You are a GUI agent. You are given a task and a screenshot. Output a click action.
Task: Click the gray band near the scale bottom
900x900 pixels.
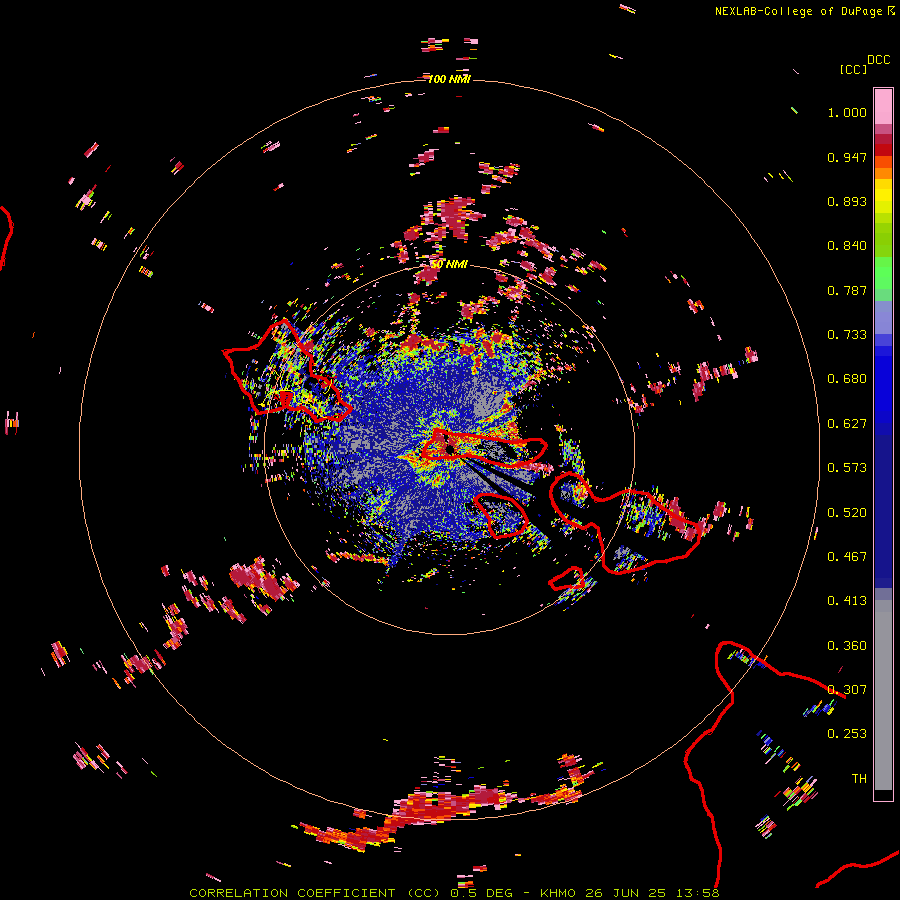click(883, 695)
